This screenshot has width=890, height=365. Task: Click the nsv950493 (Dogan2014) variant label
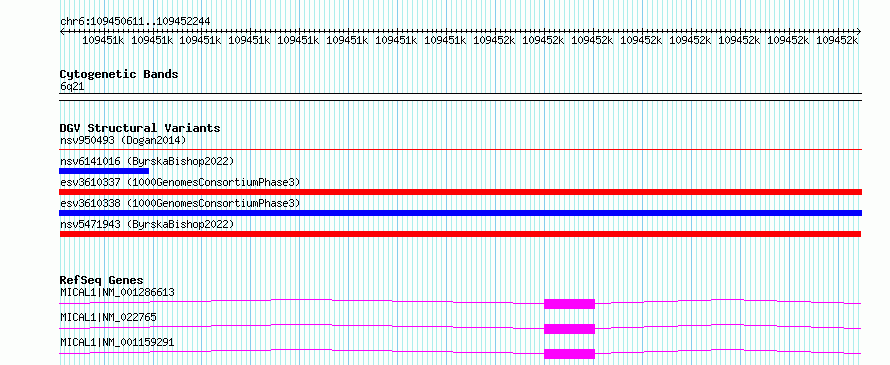point(123,140)
